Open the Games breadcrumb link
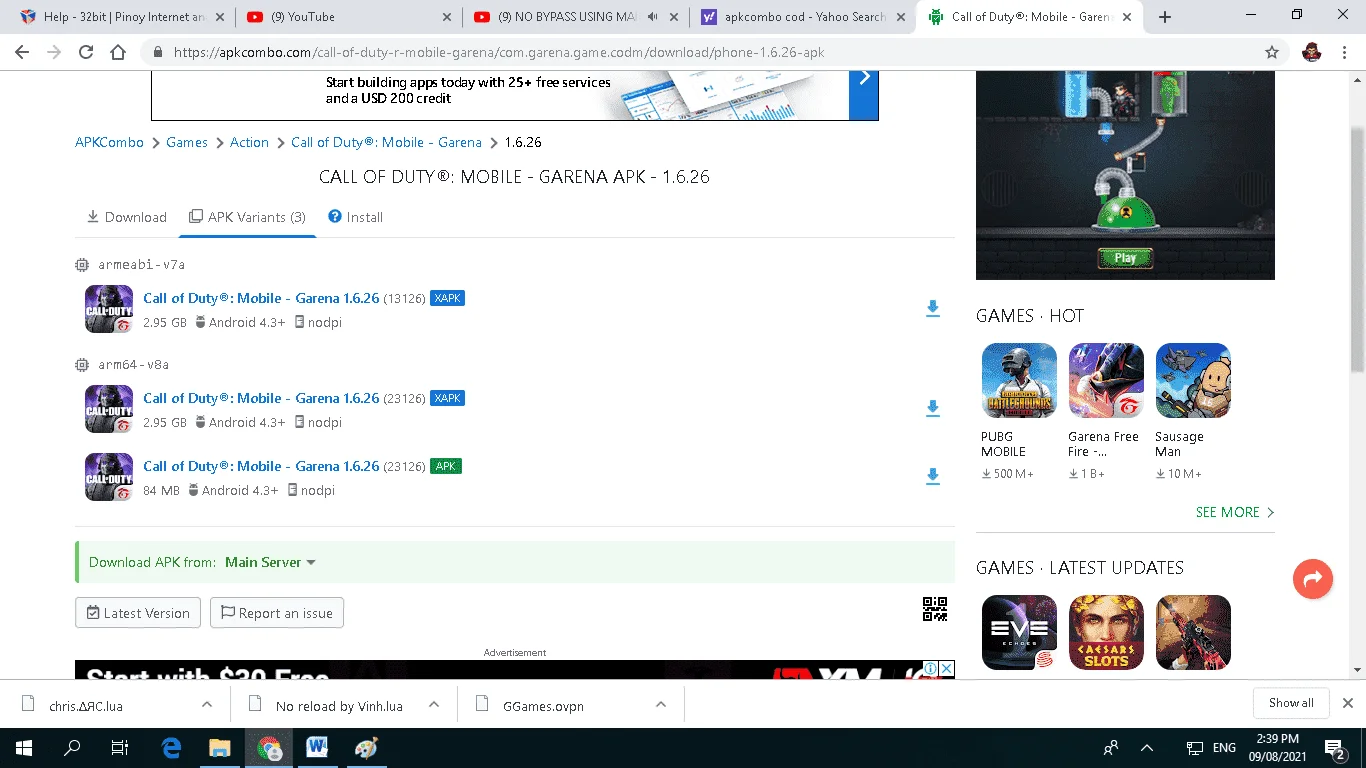1366x768 pixels. point(187,142)
